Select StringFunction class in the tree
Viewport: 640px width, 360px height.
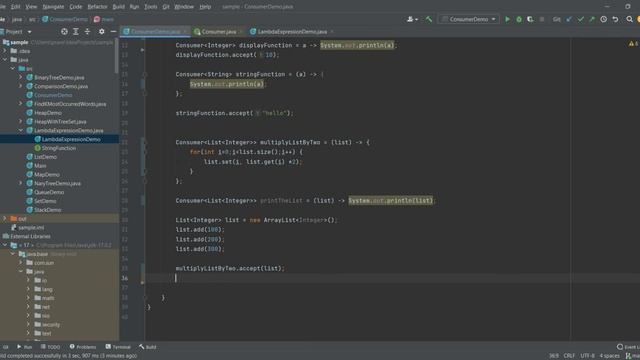(x=59, y=148)
